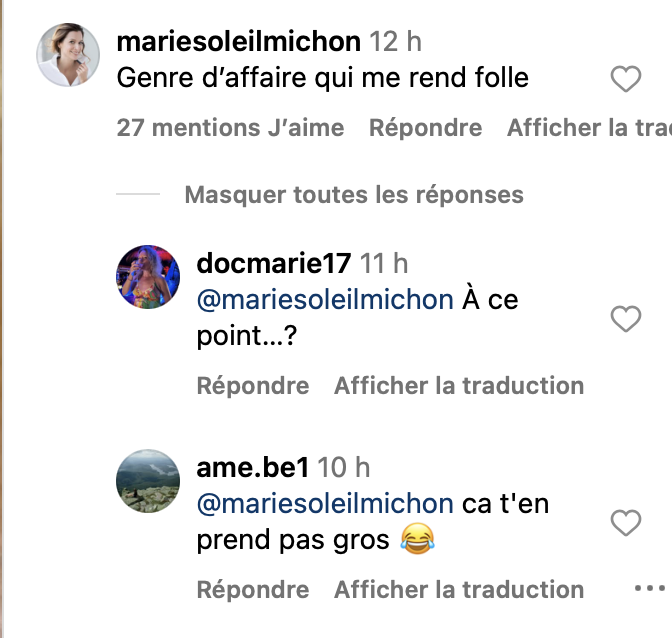Screen dimensions: 672x638
Task: Open docmarie17's profile picture
Action: coord(148,277)
